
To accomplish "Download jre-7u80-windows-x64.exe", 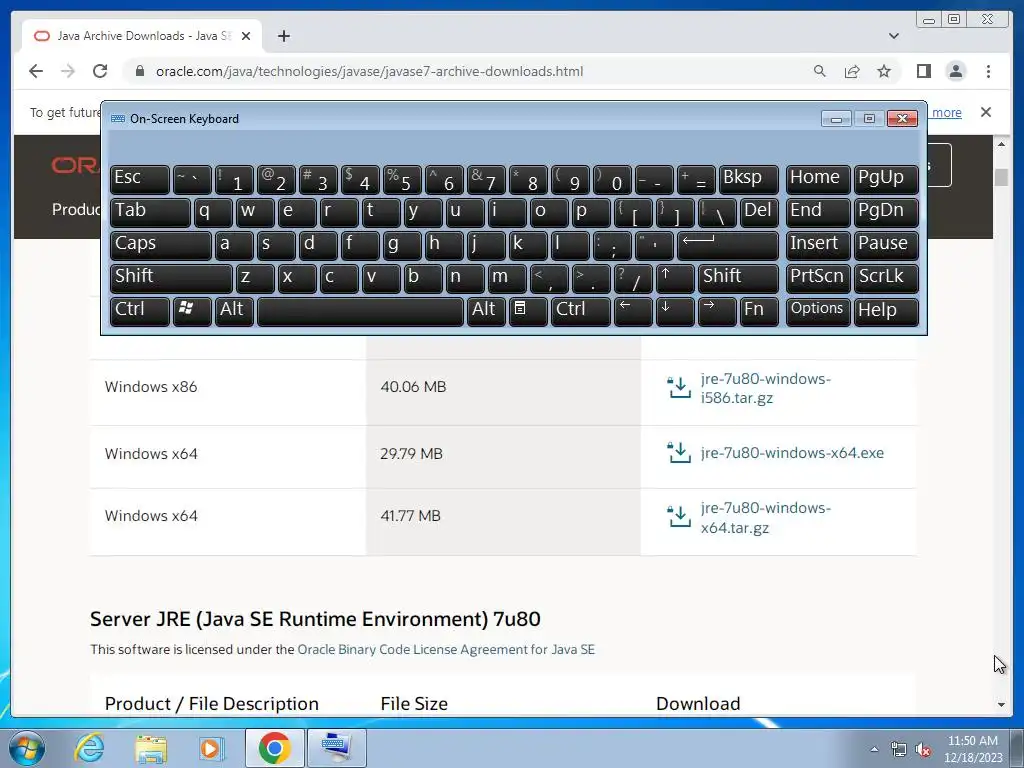I will tap(792, 453).
